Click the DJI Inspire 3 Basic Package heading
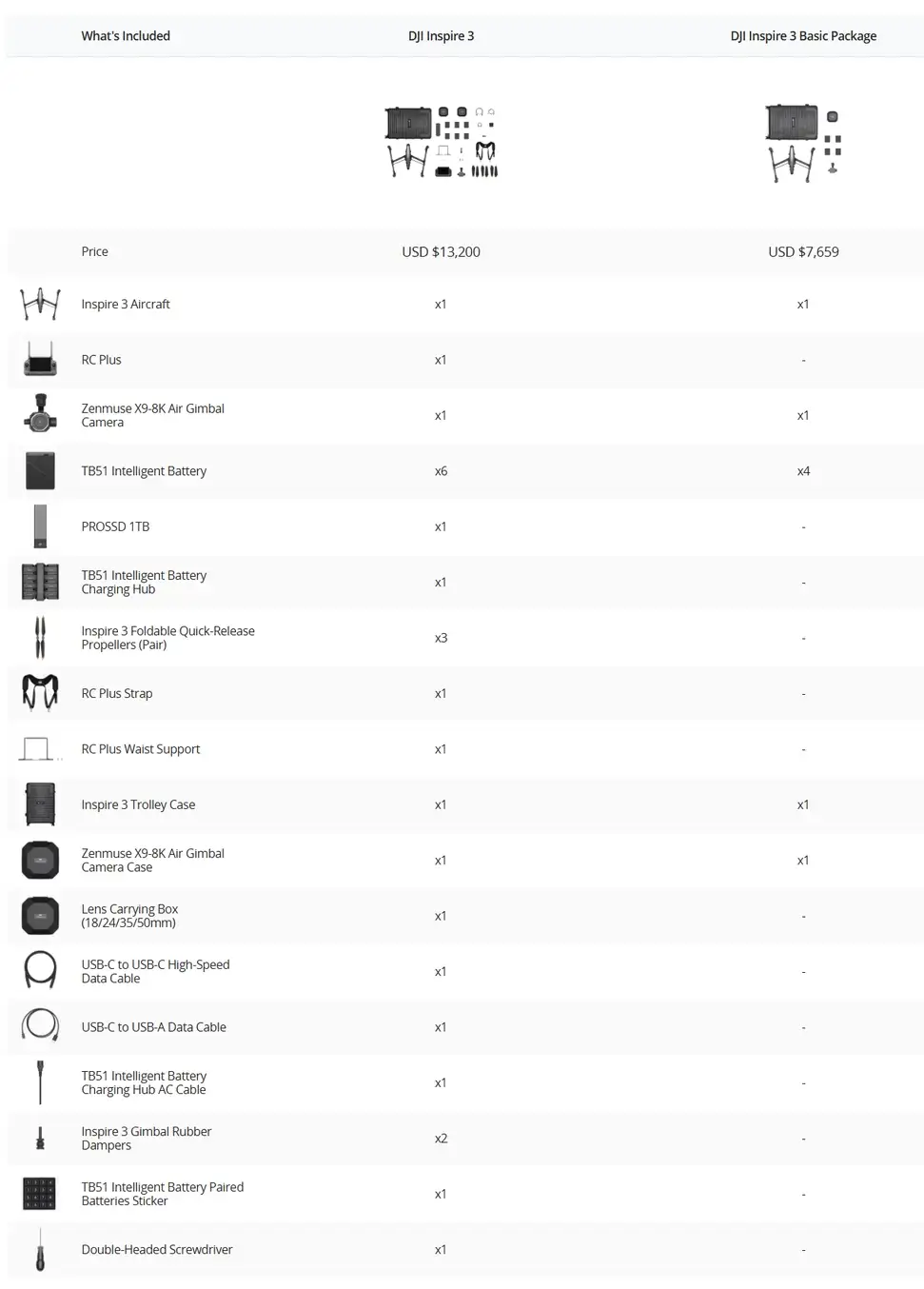 click(803, 36)
